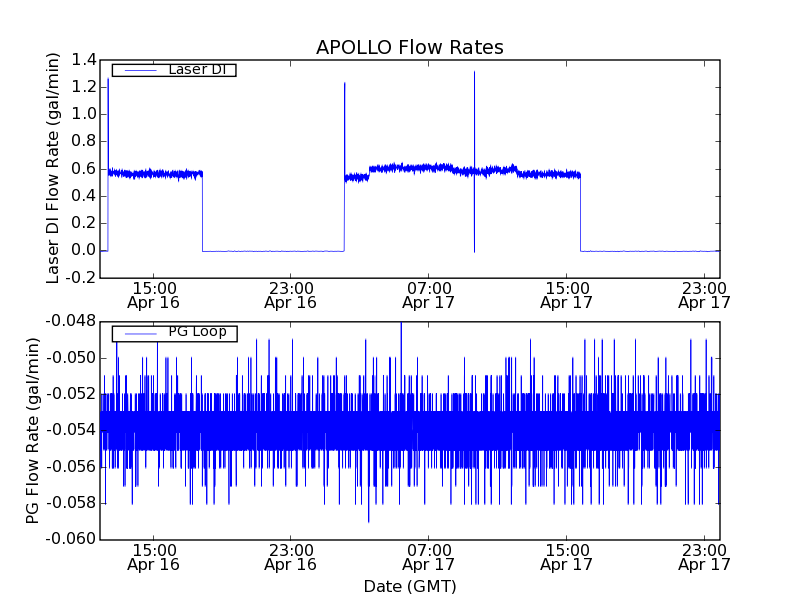
Task: Click the blue line sample in Laser DI legend
Action: click(141, 70)
